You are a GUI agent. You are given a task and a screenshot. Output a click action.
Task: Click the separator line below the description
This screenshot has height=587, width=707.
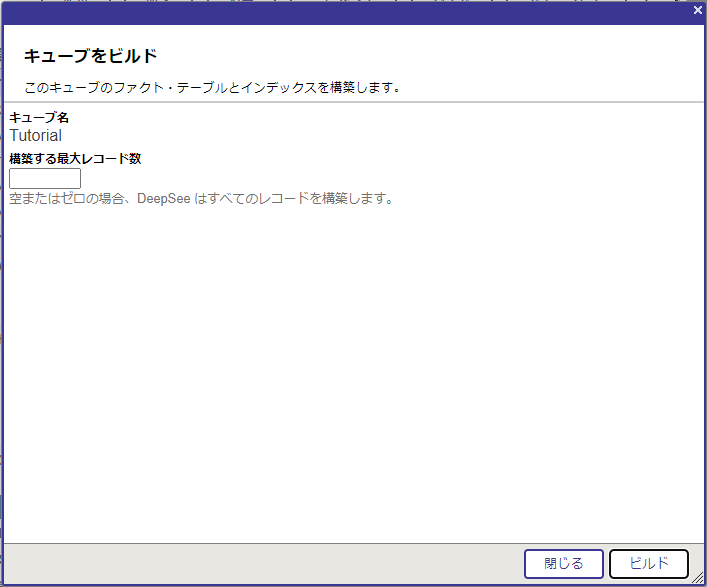click(350, 101)
